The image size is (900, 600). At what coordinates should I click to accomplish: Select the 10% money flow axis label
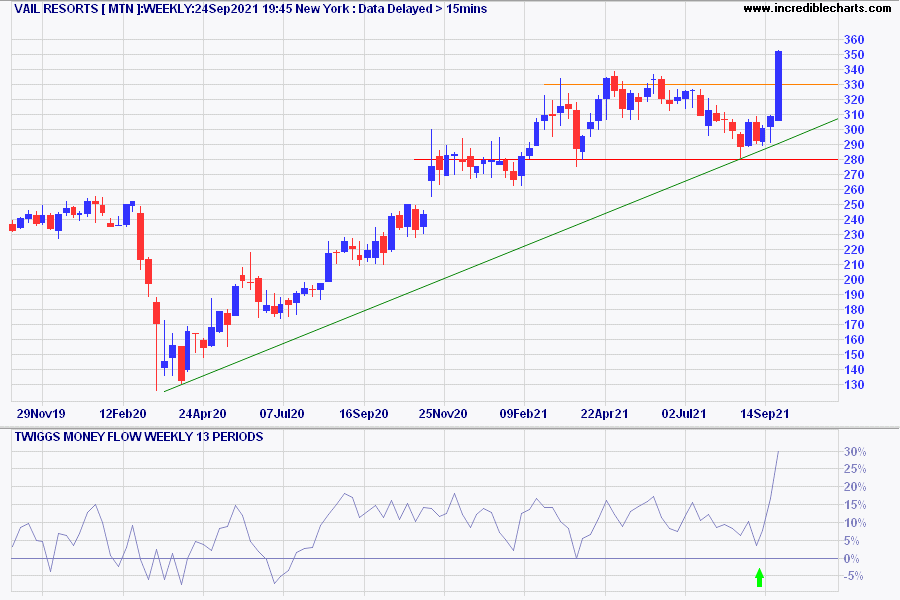855,523
